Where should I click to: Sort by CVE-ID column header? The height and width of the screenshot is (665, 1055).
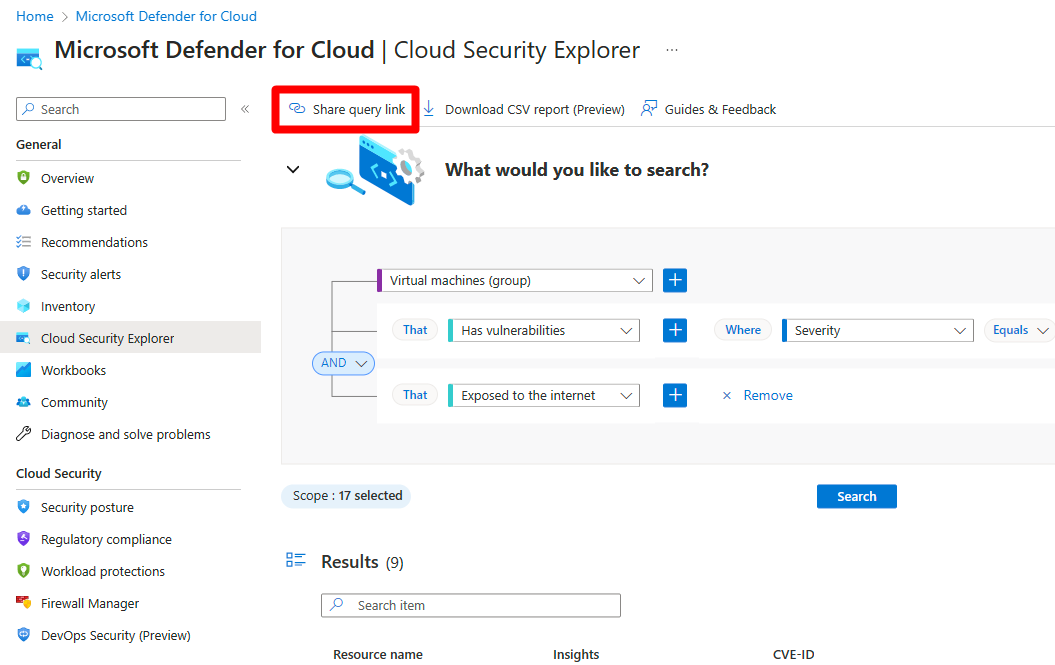793,654
